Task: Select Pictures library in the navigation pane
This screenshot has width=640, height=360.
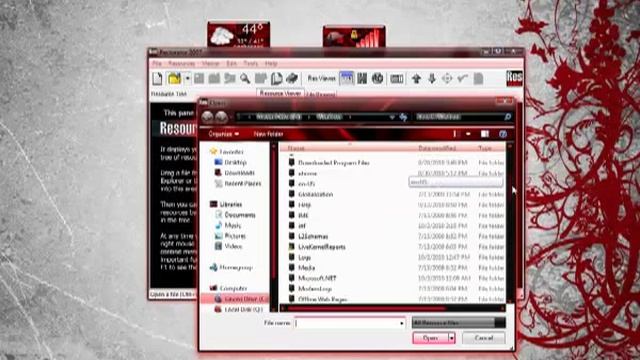Action: click(x=235, y=236)
